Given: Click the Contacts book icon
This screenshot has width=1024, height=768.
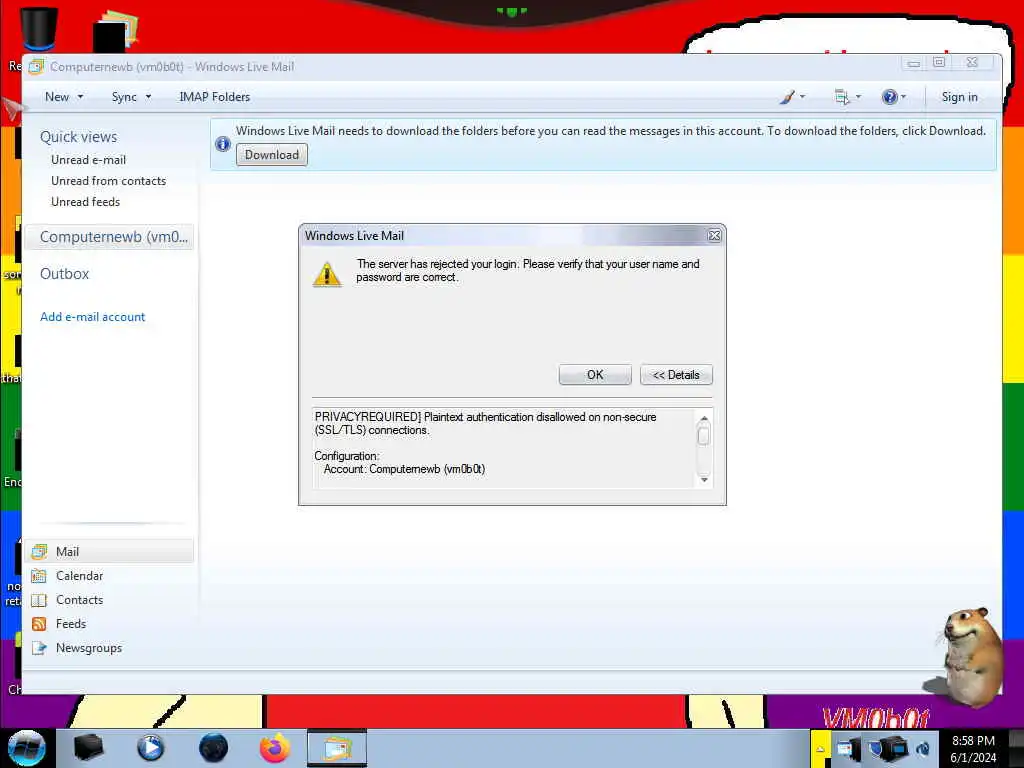Looking at the screenshot, I should (39, 600).
